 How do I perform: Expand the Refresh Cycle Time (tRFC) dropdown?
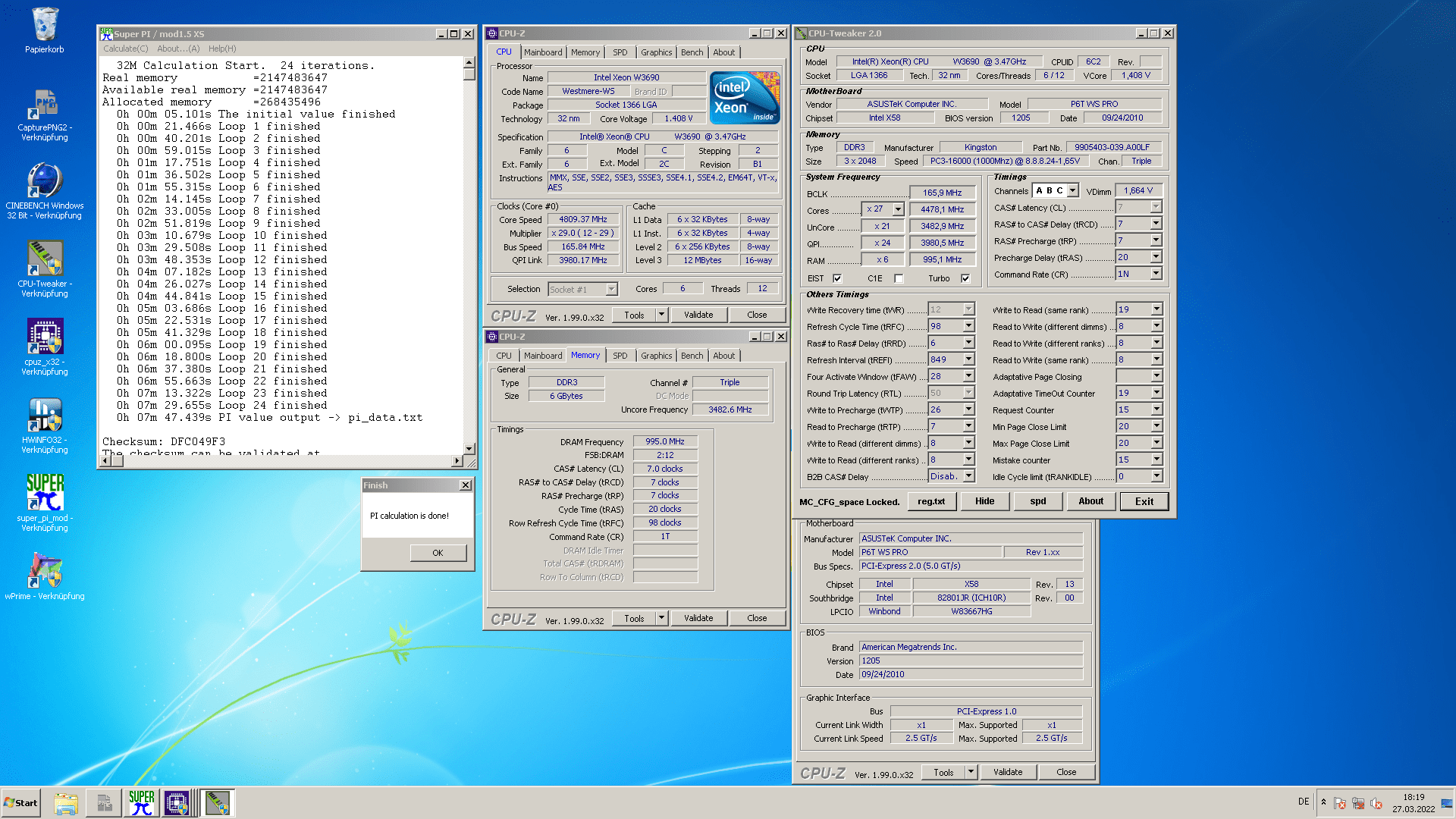968,326
